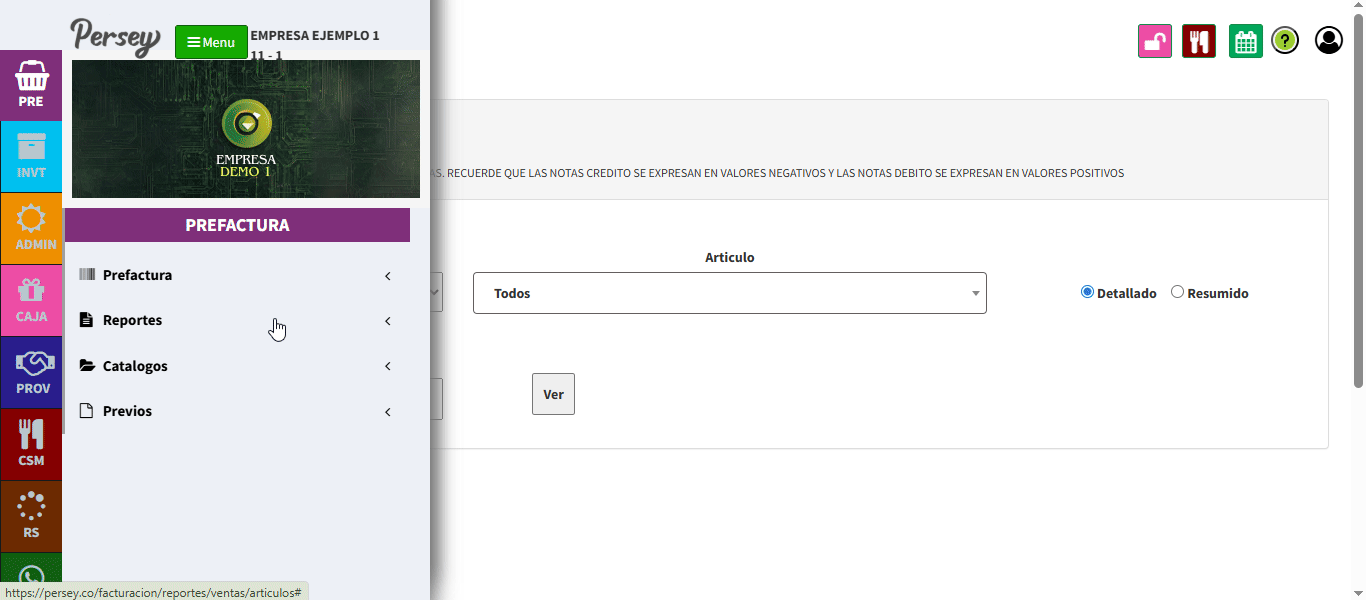Expand the Previos menu item

[127, 411]
